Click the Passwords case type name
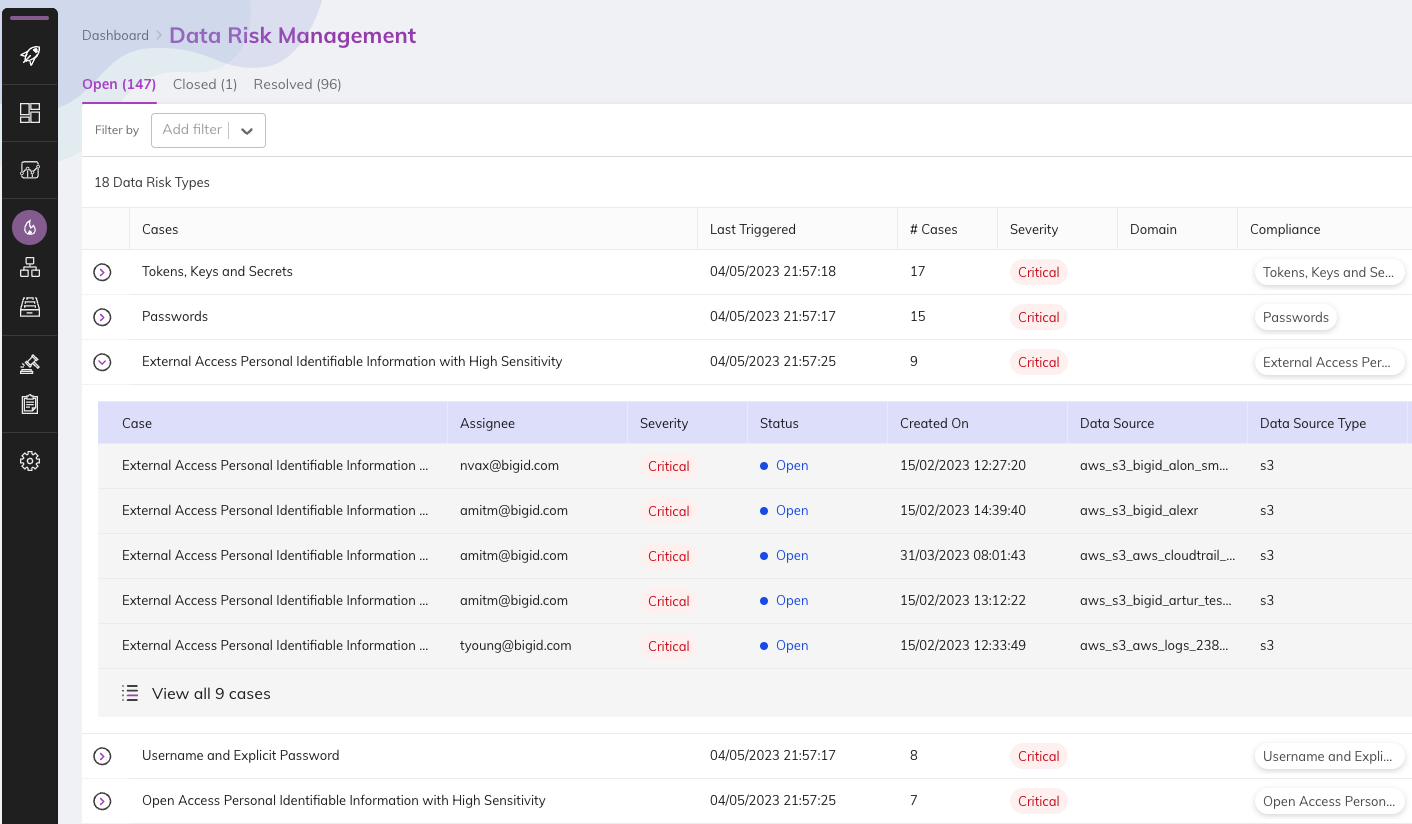Image resolution: width=1412 pixels, height=824 pixels. (x=175, y=317)
